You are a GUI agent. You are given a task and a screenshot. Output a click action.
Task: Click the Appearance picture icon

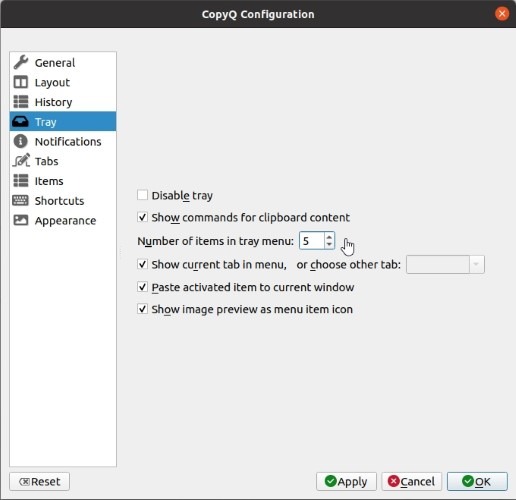[x=21, y=220]
